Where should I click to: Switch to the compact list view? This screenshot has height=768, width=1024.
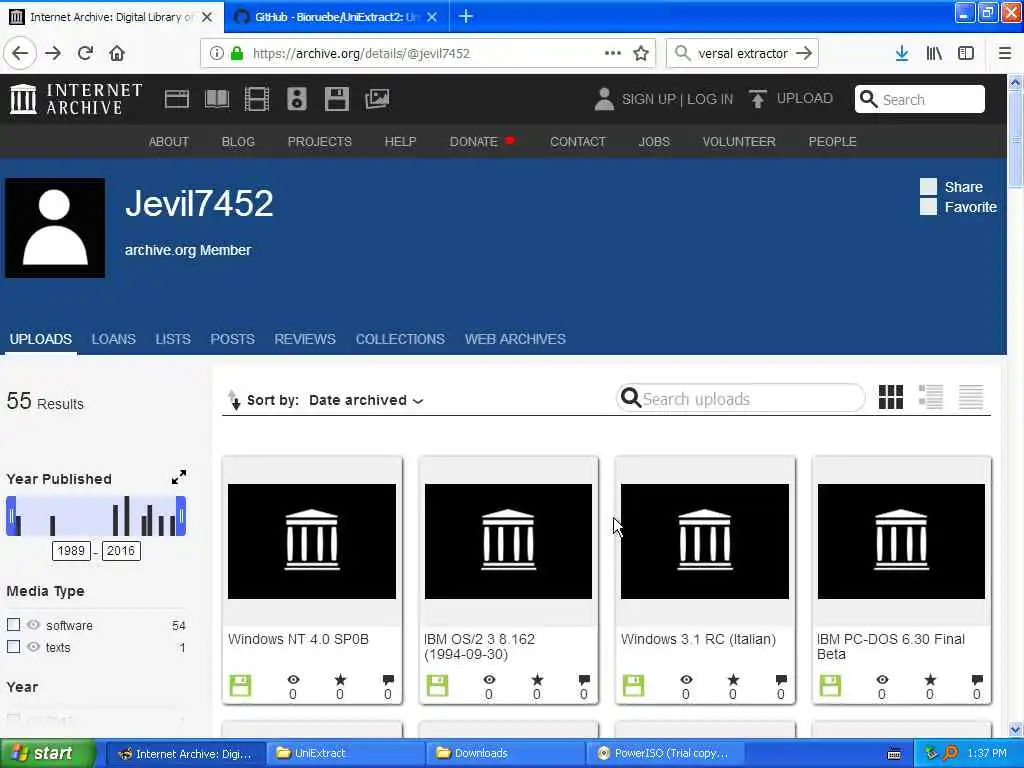point(970,397)
